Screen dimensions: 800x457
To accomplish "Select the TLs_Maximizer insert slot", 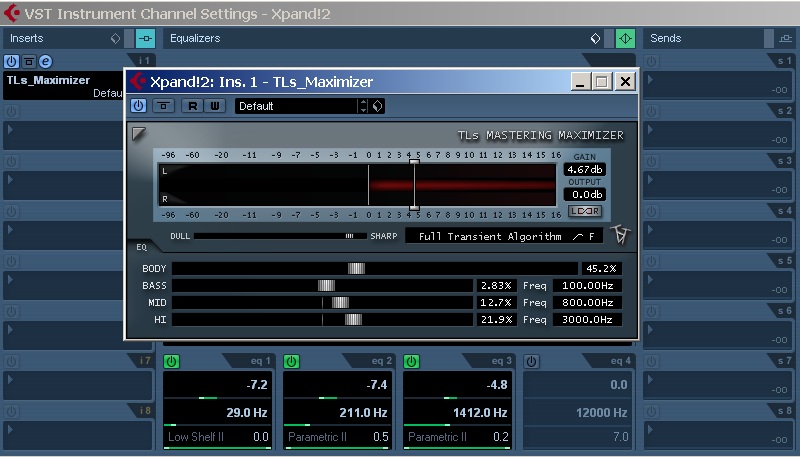I will coord(63,86).
